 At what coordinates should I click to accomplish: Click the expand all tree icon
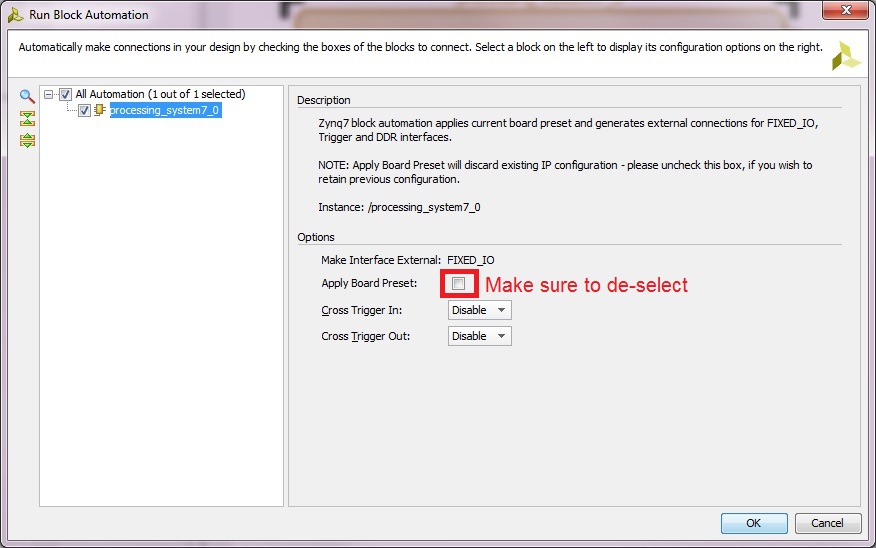(x=27, y=140)
